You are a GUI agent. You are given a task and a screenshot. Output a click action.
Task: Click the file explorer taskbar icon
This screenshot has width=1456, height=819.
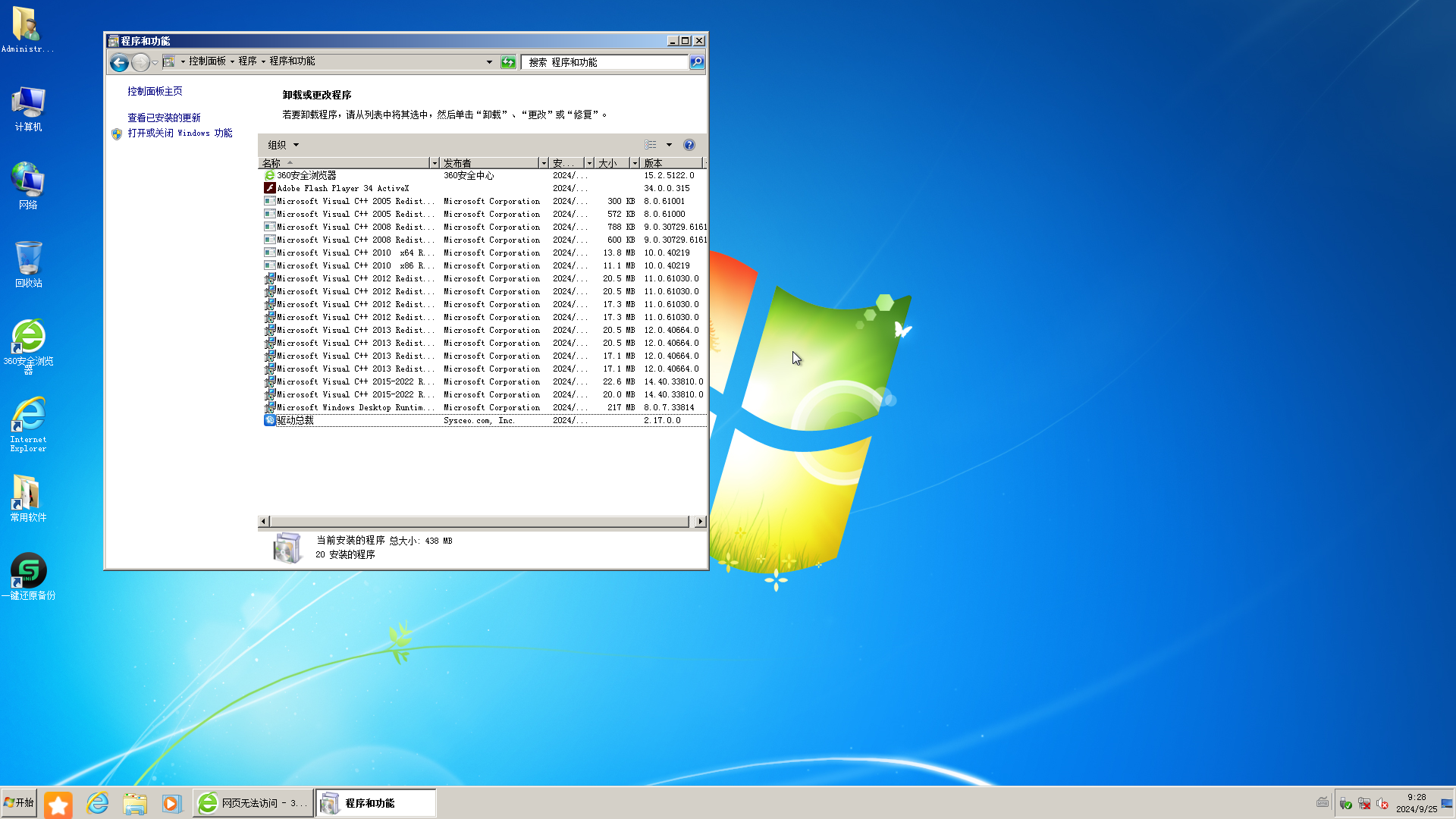(x=135, y=803)
